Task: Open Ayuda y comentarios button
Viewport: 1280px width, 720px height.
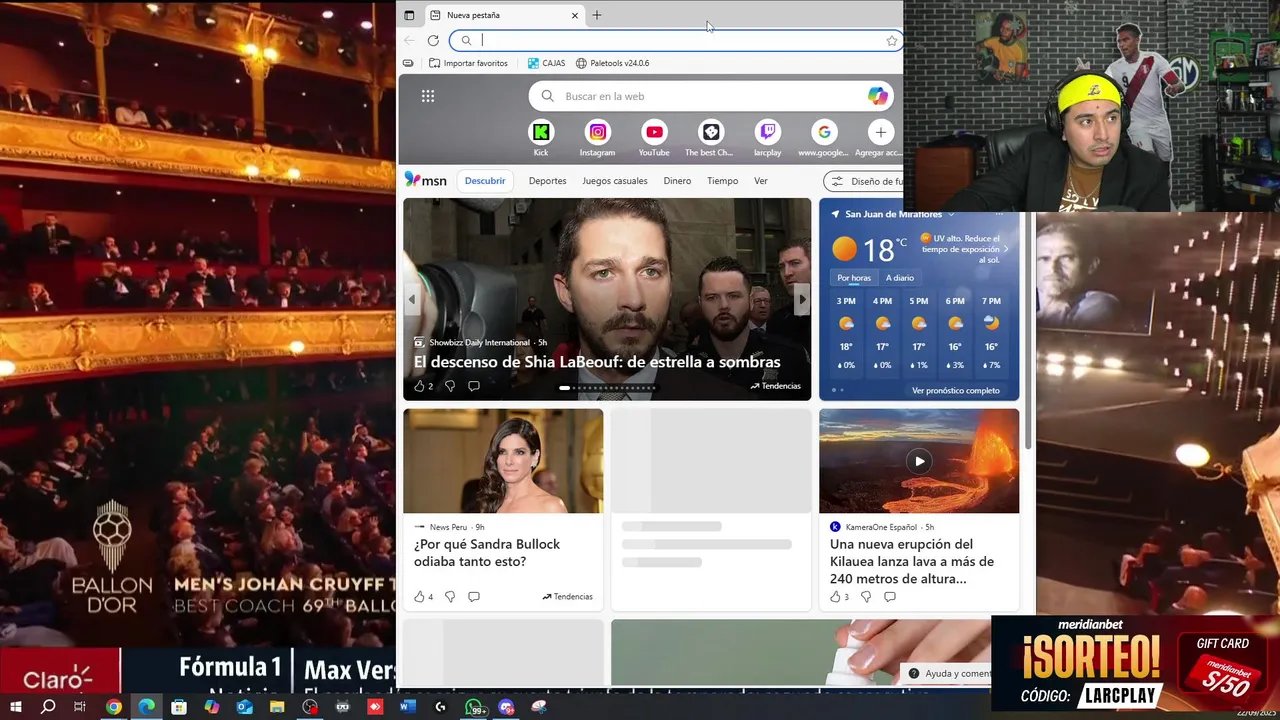Action: tap(948, 673)
